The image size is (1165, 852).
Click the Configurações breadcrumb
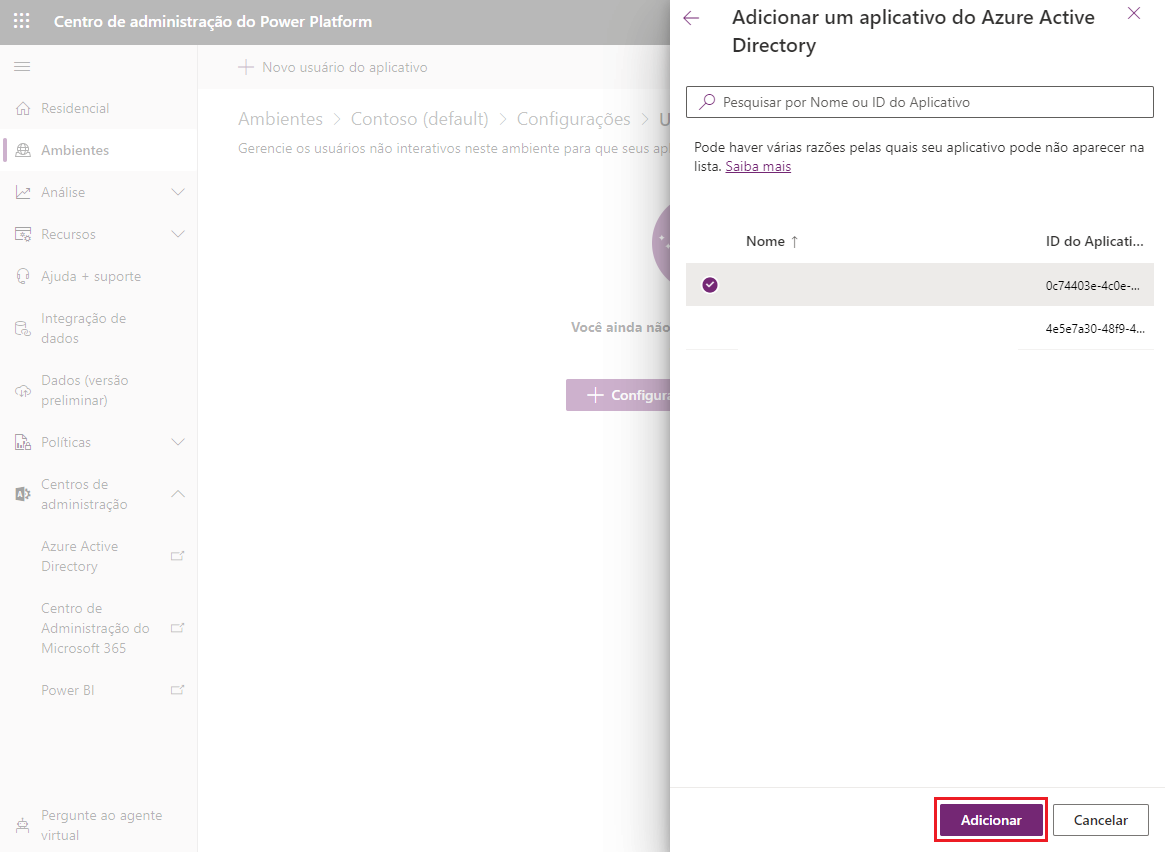(574, 119)
